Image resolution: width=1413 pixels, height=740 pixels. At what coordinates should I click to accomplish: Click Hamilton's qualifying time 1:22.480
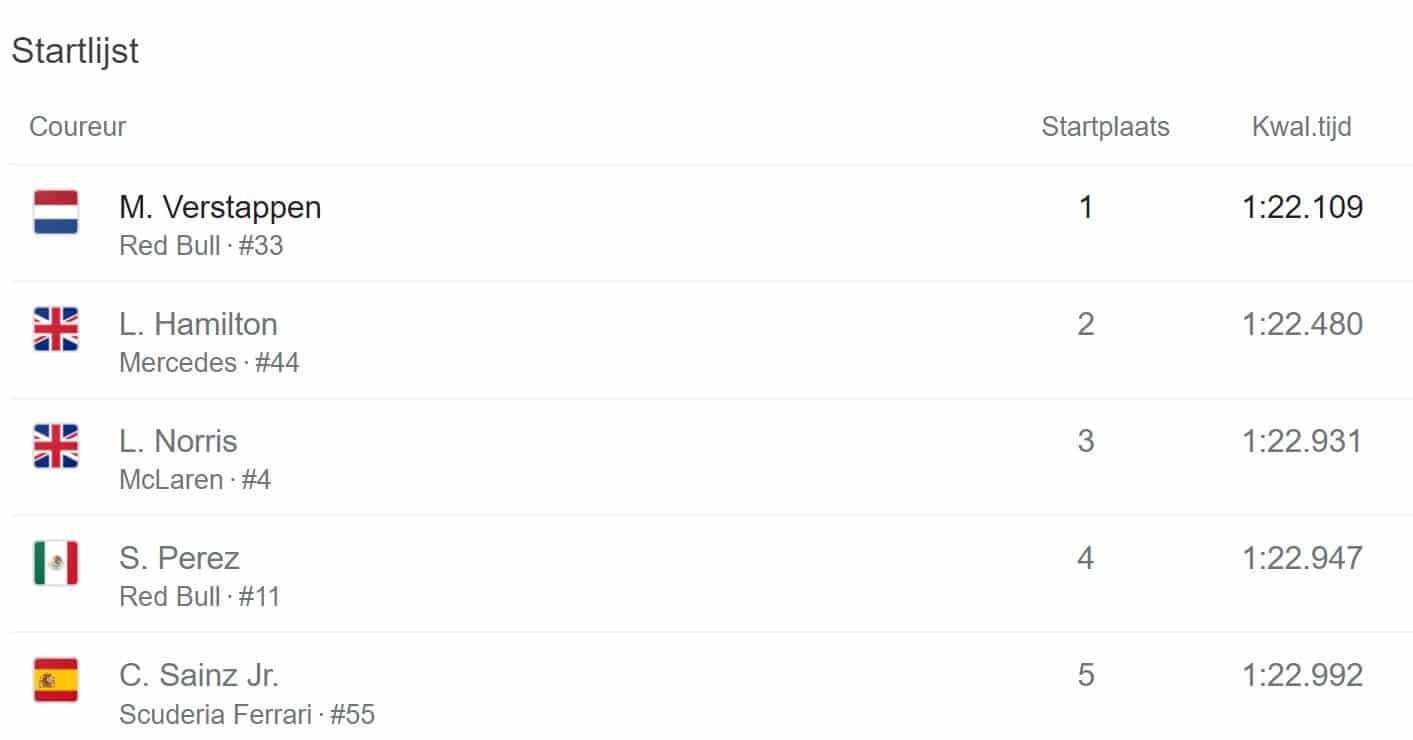1302,324
